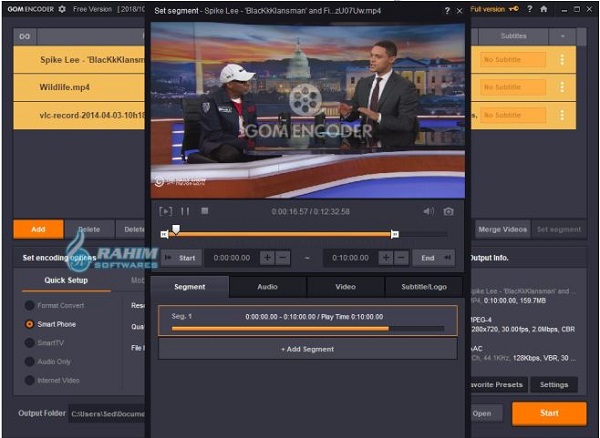Click the Output Folder path field
600x438 pixels.
click(x=107, y=414)
